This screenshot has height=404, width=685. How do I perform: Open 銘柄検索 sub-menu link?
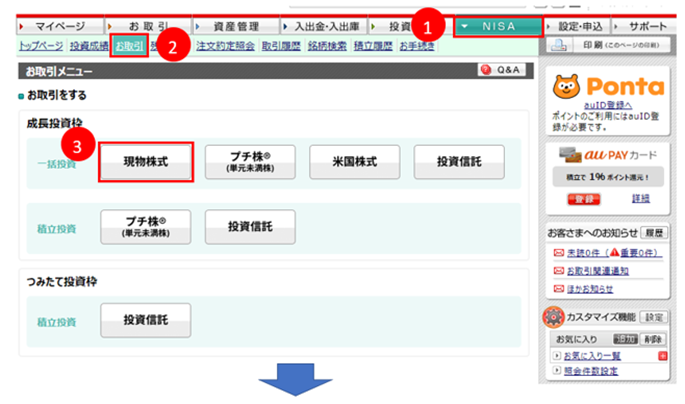coord(327,46)
